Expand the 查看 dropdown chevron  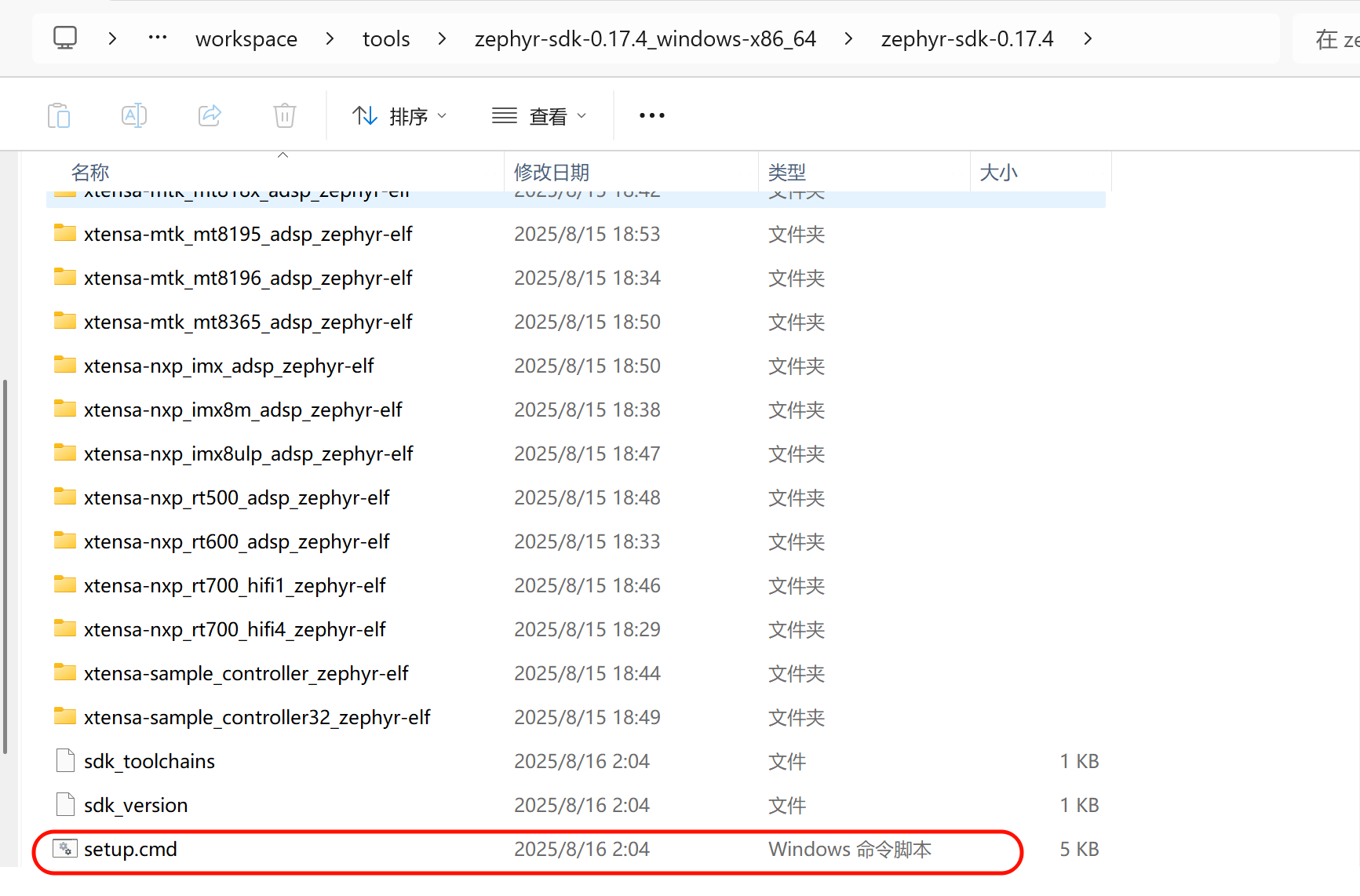click(x=582, y=115)
